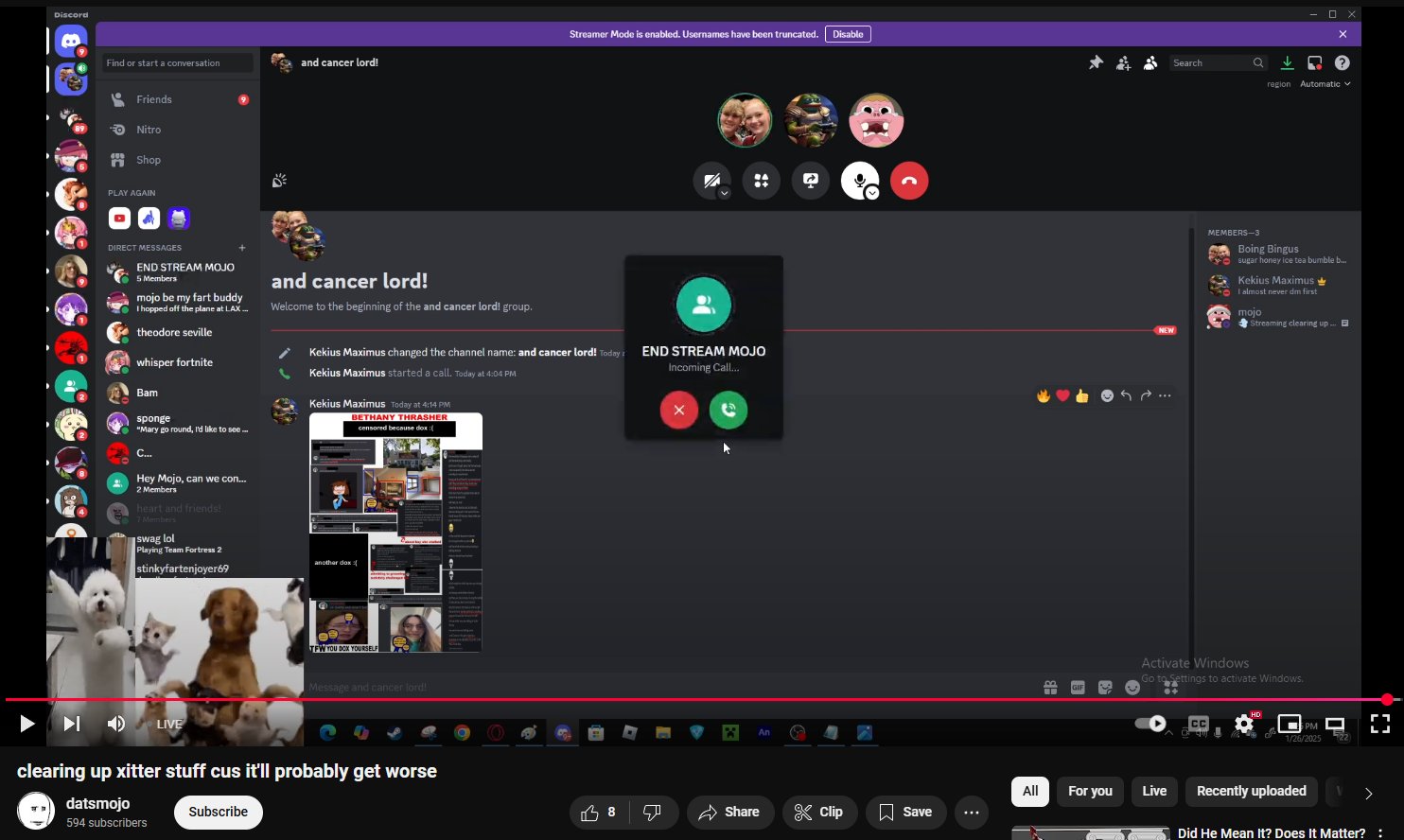The image size is (1404, 840).
Task: Play the YouTube video
Action: [26, 724]
